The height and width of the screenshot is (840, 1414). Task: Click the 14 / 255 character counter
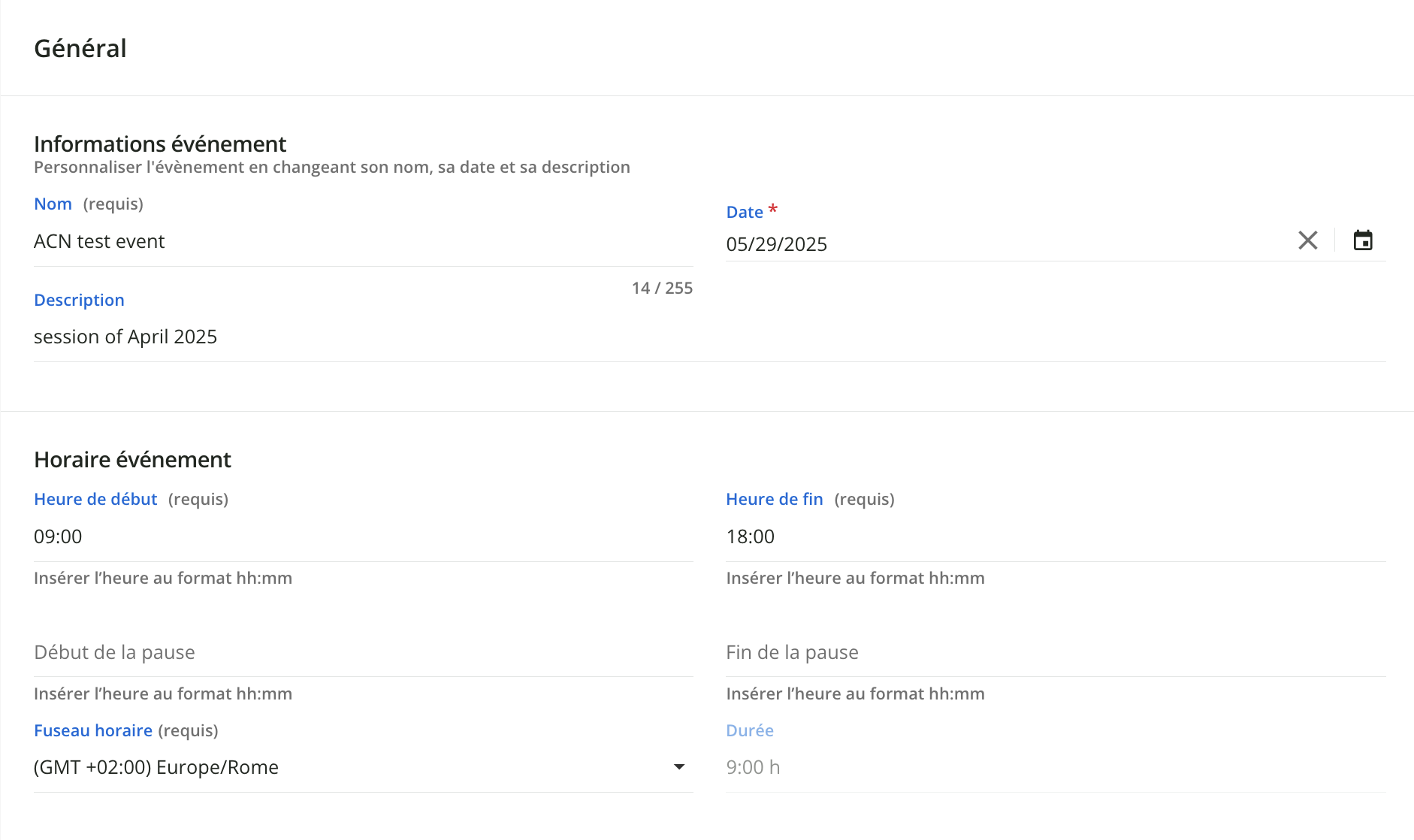662,289
